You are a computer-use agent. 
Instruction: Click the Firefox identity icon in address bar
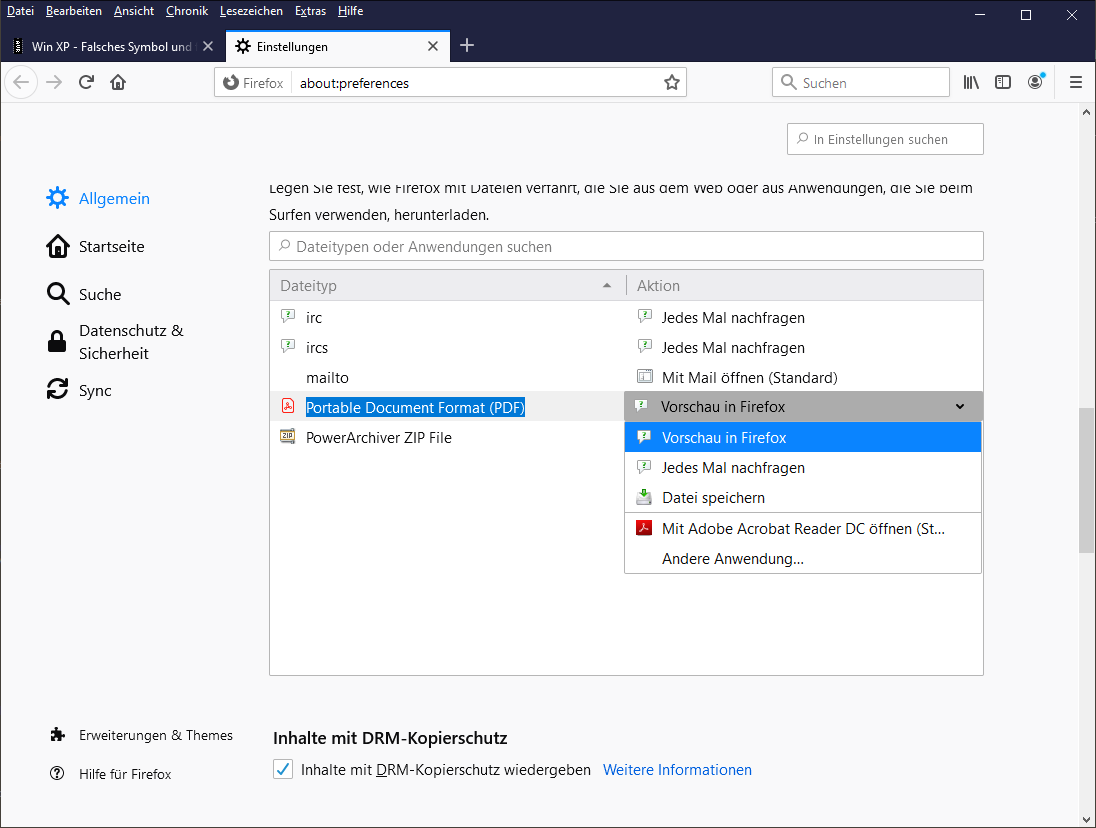[231, 82]
